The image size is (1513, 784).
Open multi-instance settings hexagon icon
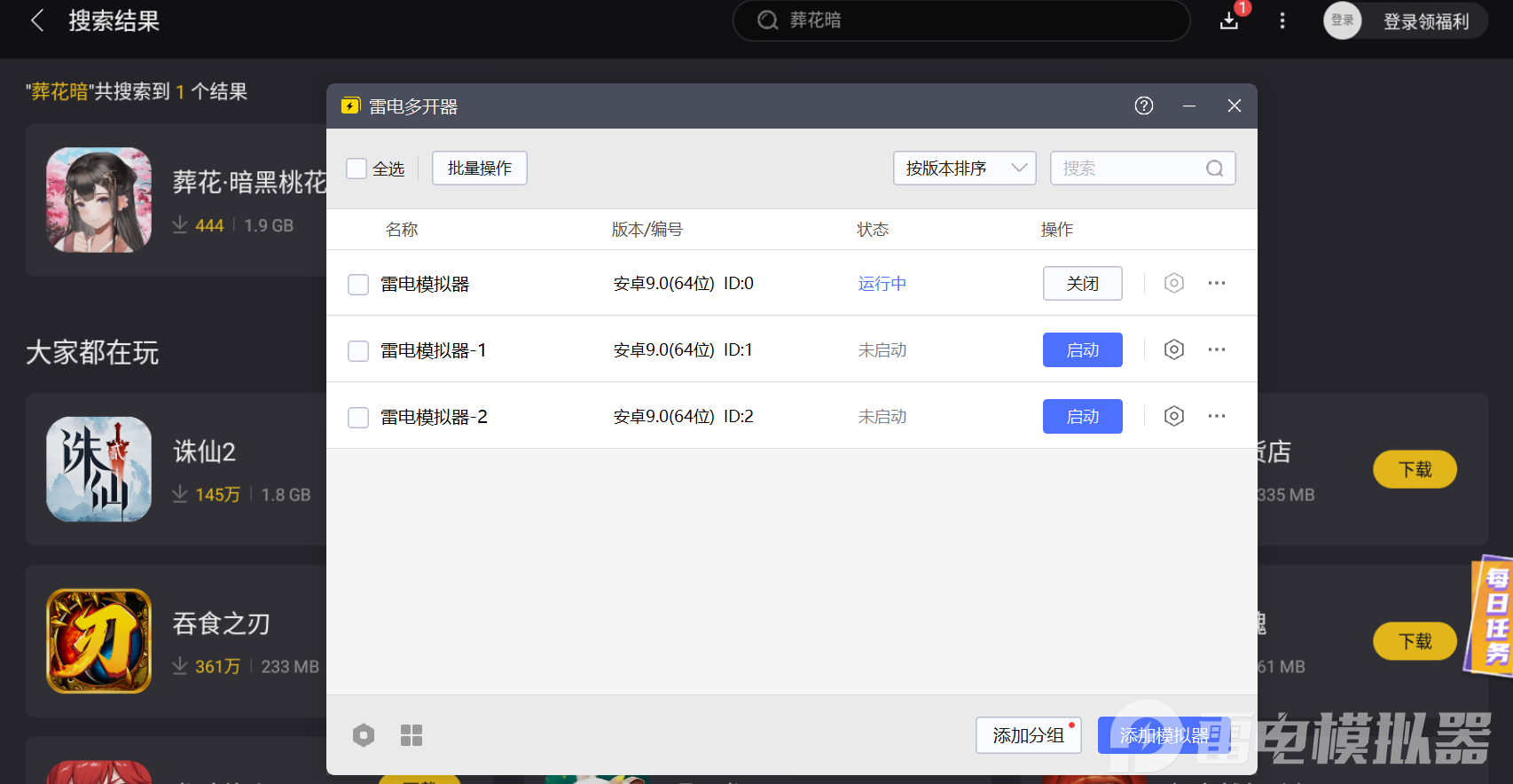(x=364, y=735)
